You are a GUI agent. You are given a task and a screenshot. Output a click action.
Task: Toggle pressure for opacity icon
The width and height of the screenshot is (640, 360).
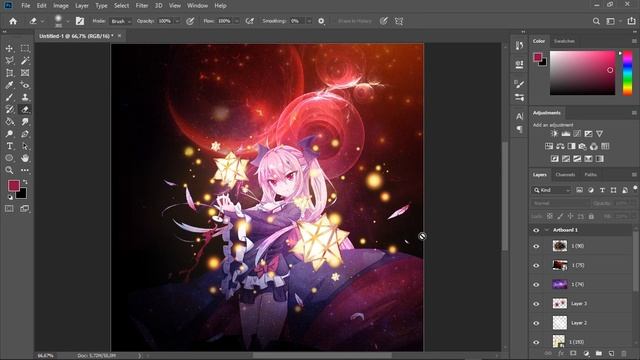coord(190,21)
